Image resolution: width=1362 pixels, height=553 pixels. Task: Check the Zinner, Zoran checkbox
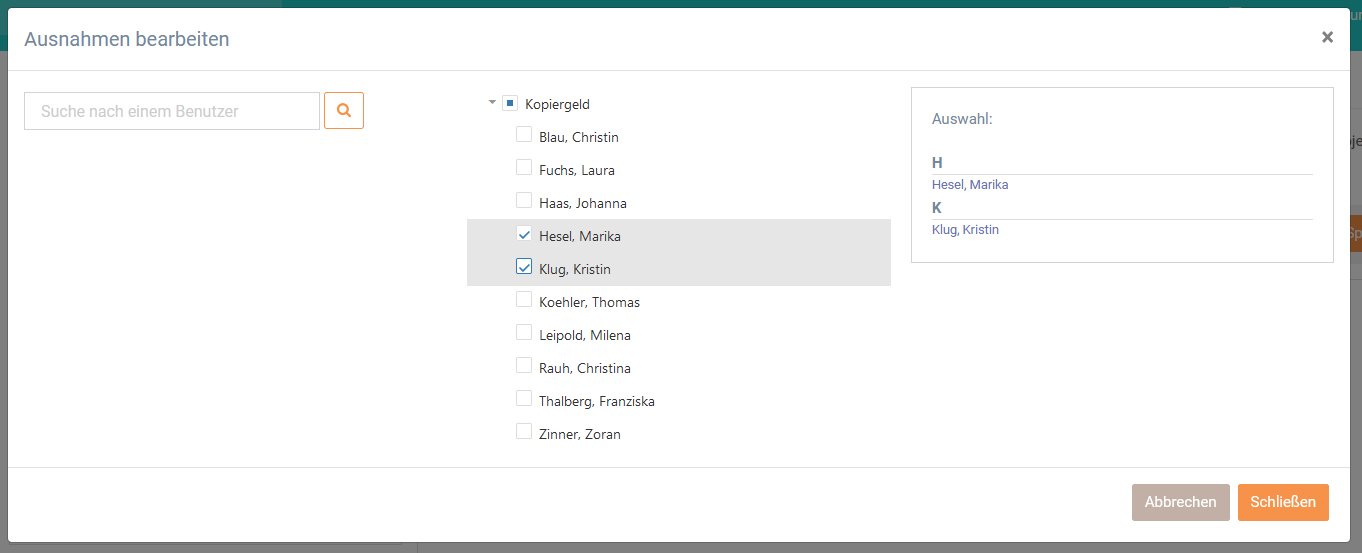pyautogui.click(x=524, y=432)
